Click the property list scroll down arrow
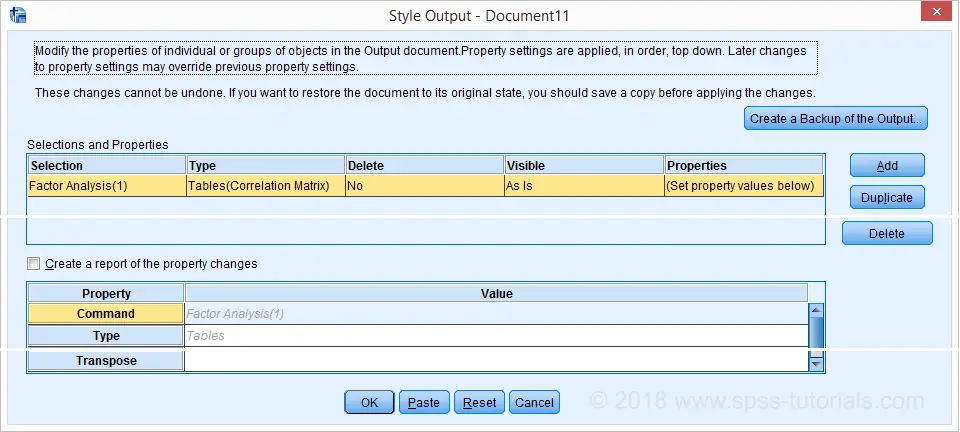 pos(816,364)
